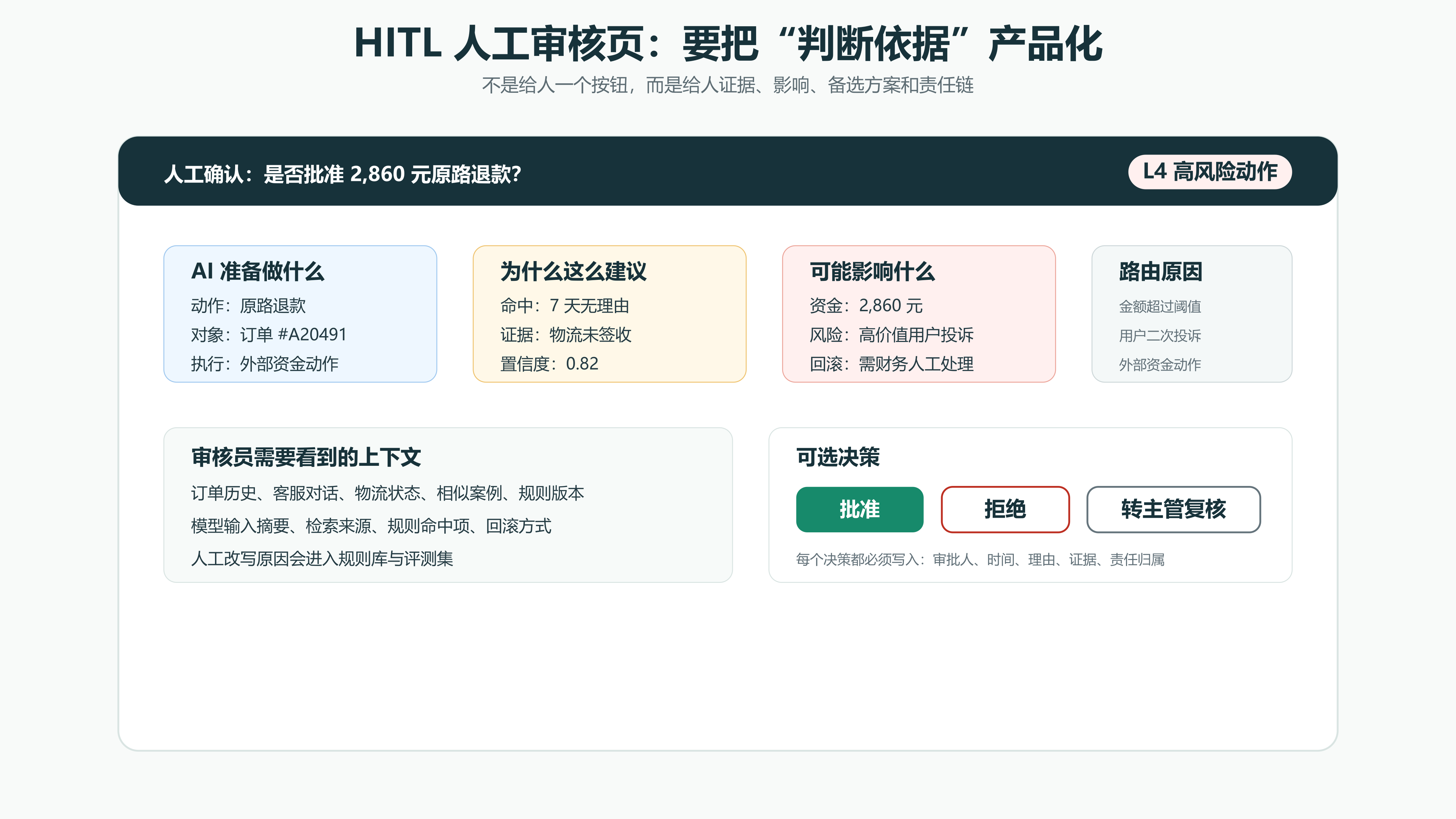This screenshot has width=1456, height=819.
Task: Click the decision logging requirements note
Action: [x=980, y=560]
